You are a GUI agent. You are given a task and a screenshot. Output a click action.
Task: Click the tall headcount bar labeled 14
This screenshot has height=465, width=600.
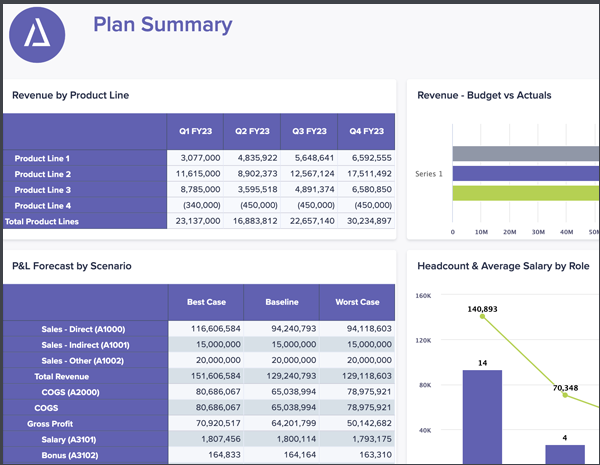click(x=482, y=417)
